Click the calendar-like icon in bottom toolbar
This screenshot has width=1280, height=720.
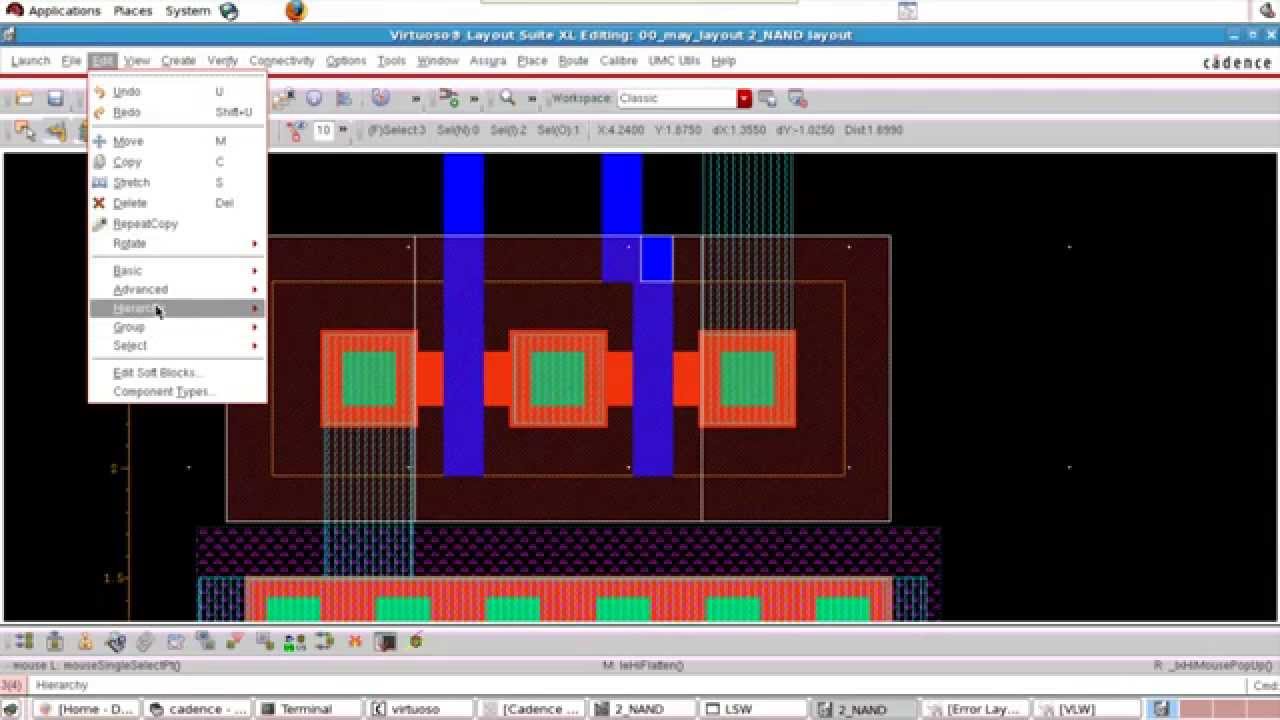175,641
